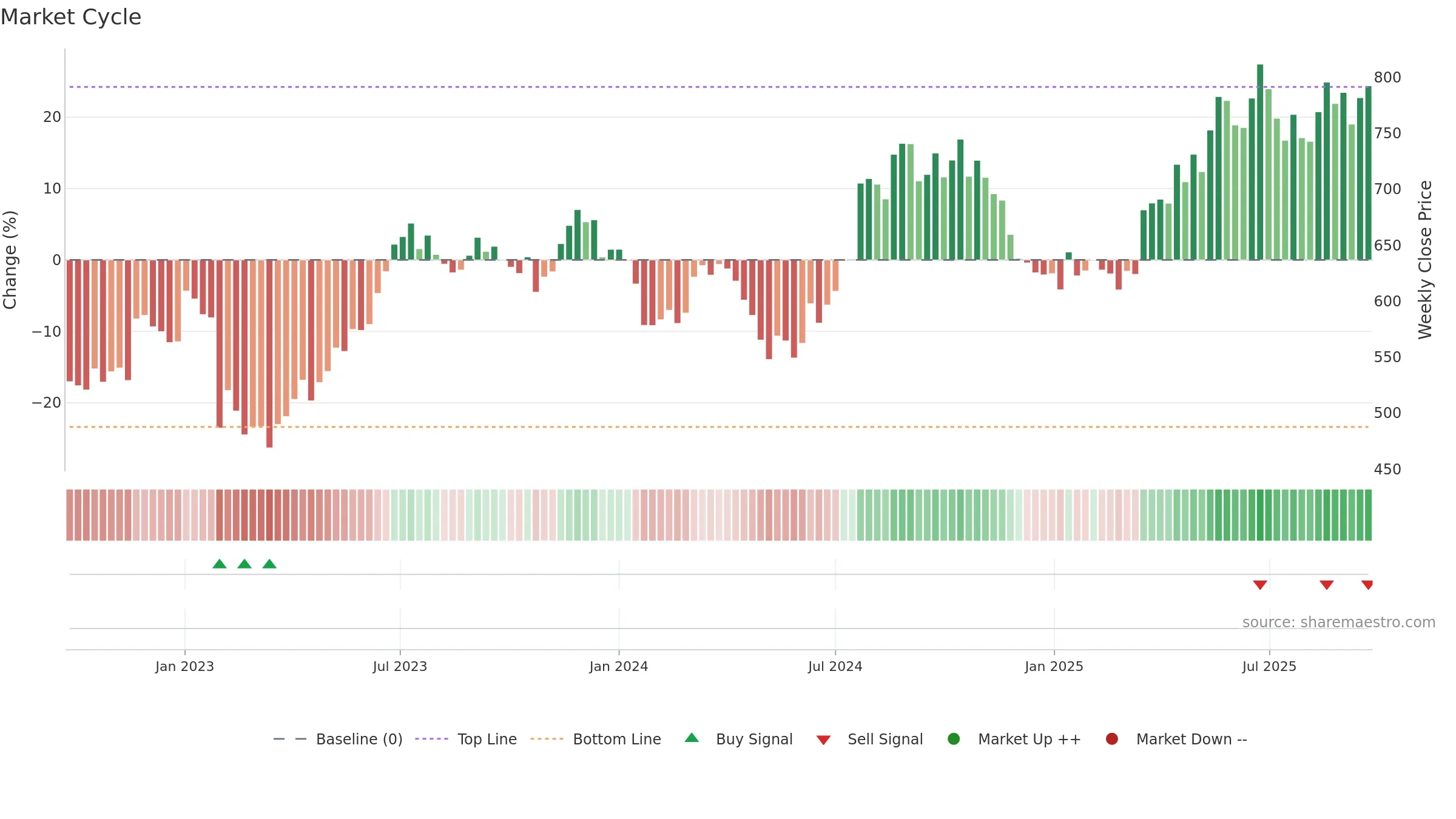Screen dimensions: 1456x819
Task: Click the −20 change axis tick label
Action: coord(47,403)
